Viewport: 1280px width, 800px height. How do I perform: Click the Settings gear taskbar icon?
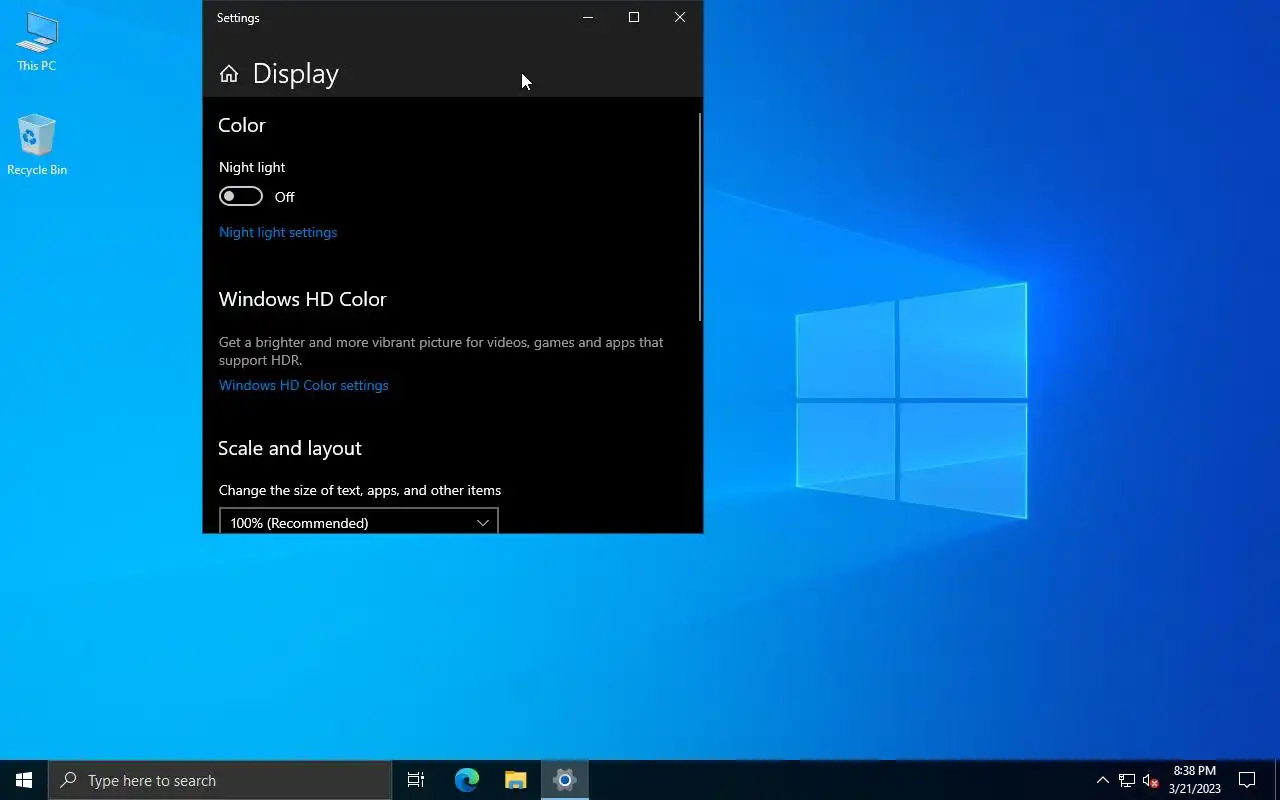tap(565, 780)
